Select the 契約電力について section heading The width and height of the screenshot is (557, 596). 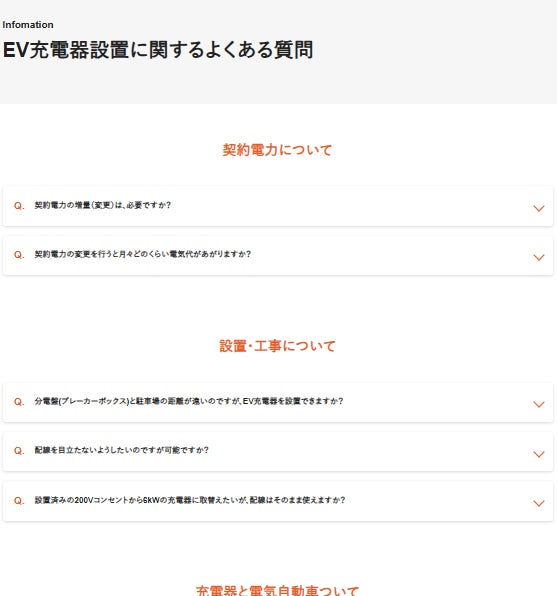[x=277, y=150]
